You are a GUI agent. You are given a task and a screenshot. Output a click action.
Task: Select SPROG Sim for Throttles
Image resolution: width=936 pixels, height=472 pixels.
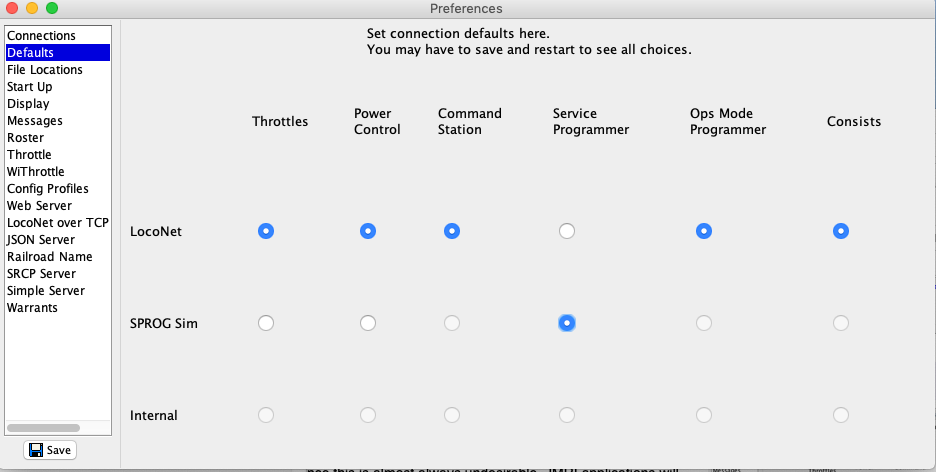tap(265, 323)
